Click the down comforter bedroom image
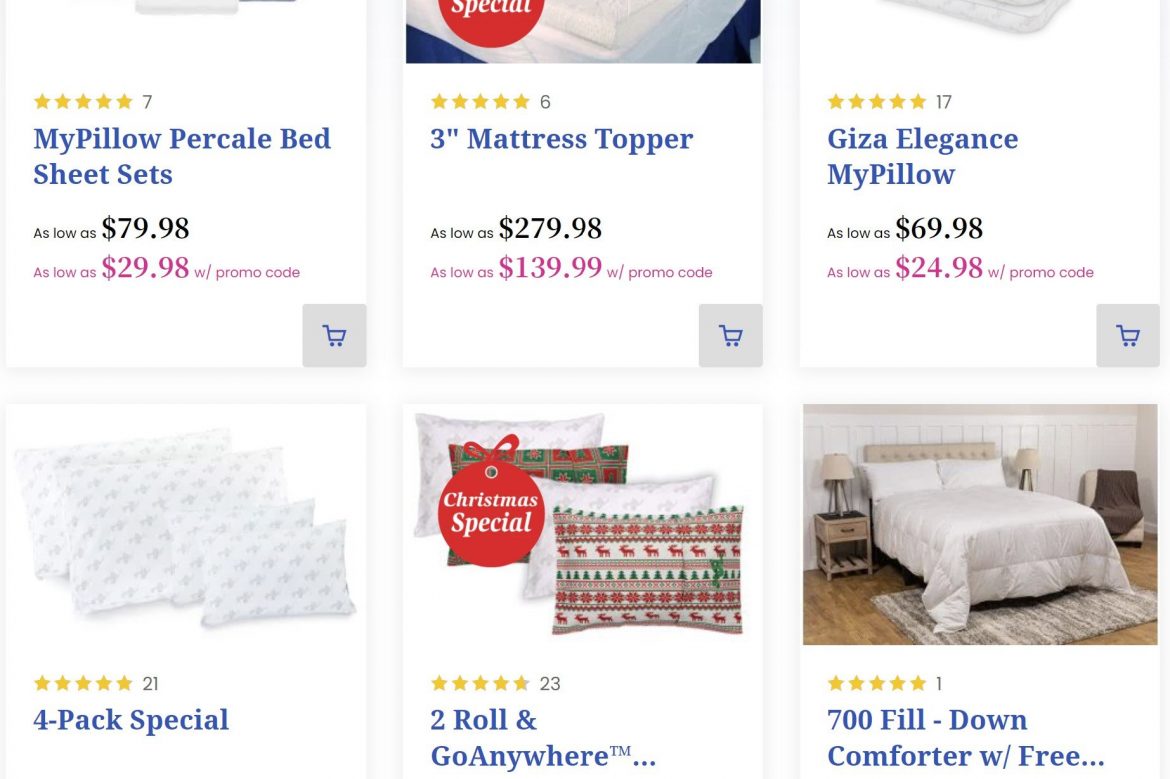Viewport: 1170px width, 779px height. 980,525
